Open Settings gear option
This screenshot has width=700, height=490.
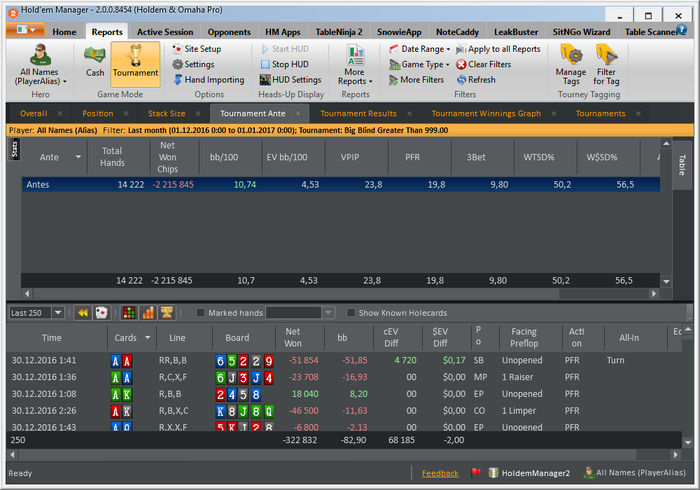194,64
